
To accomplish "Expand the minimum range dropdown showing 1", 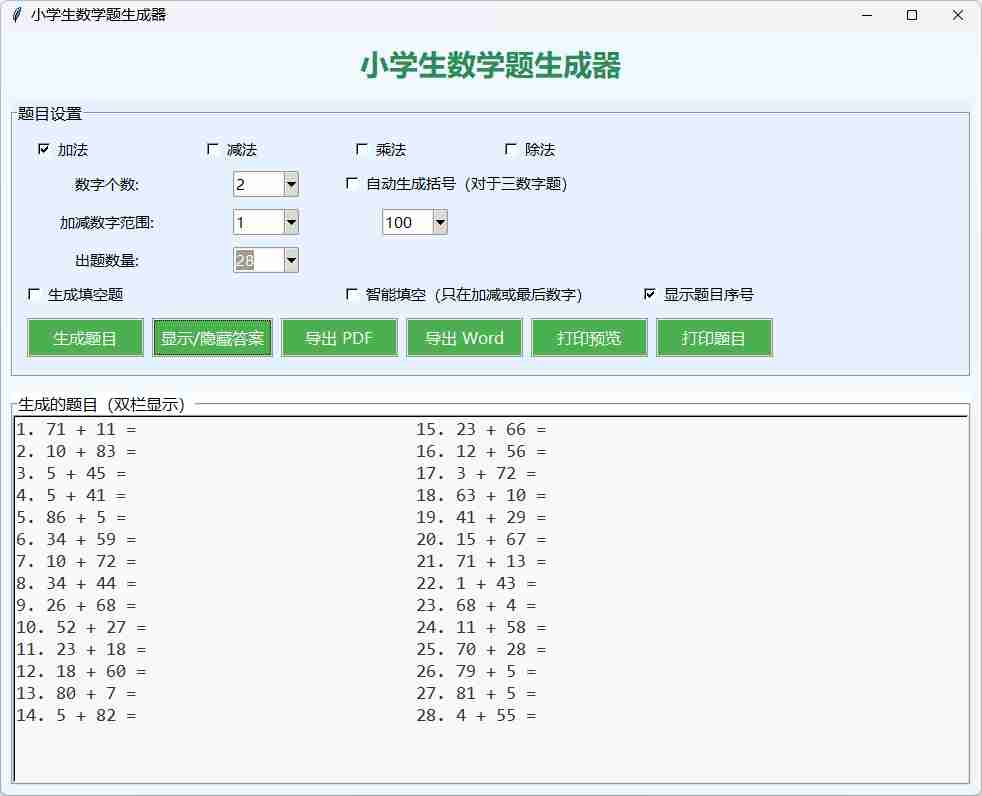I will (x=291, y=222).
